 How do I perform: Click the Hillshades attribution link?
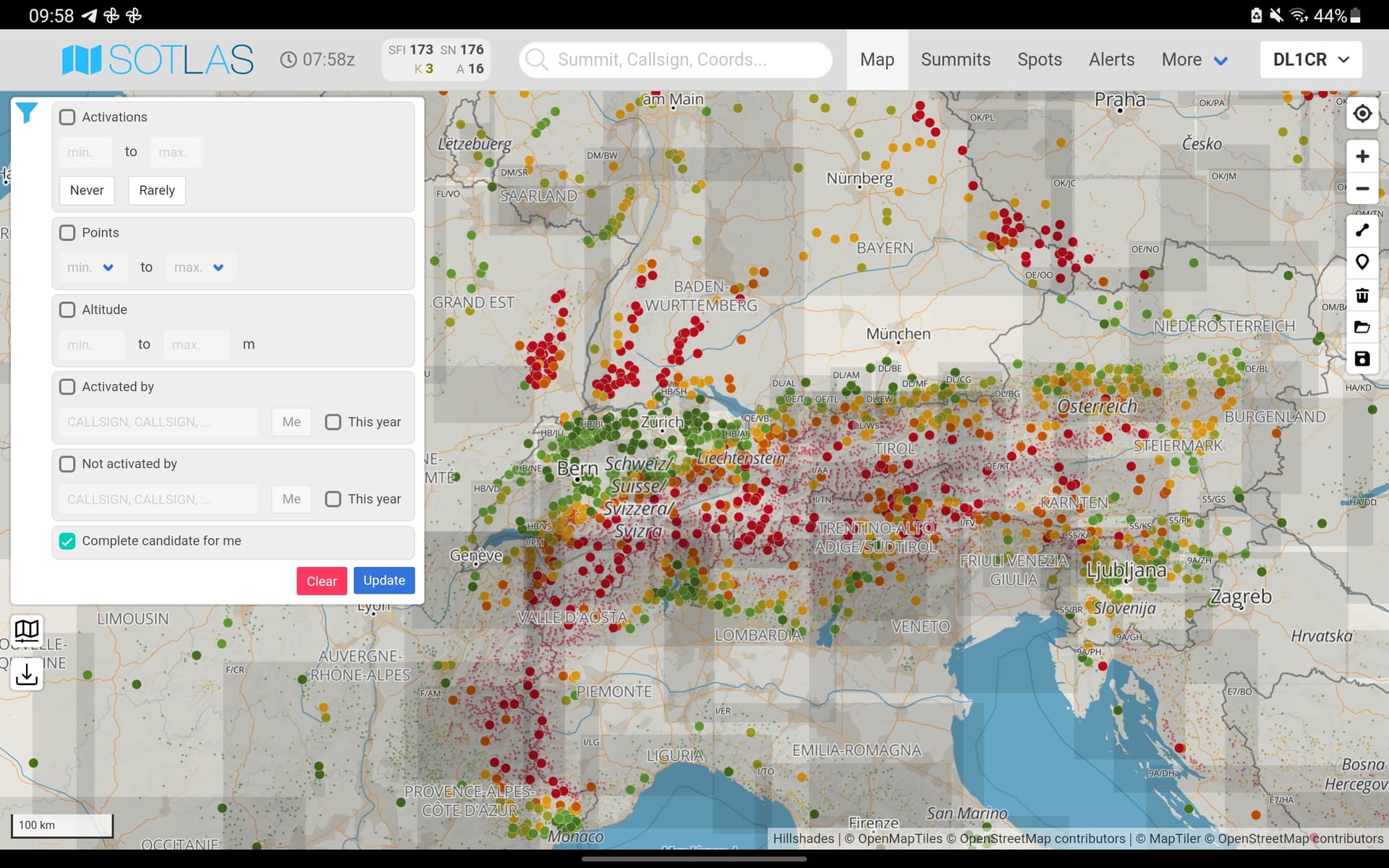tap(804, 838)
